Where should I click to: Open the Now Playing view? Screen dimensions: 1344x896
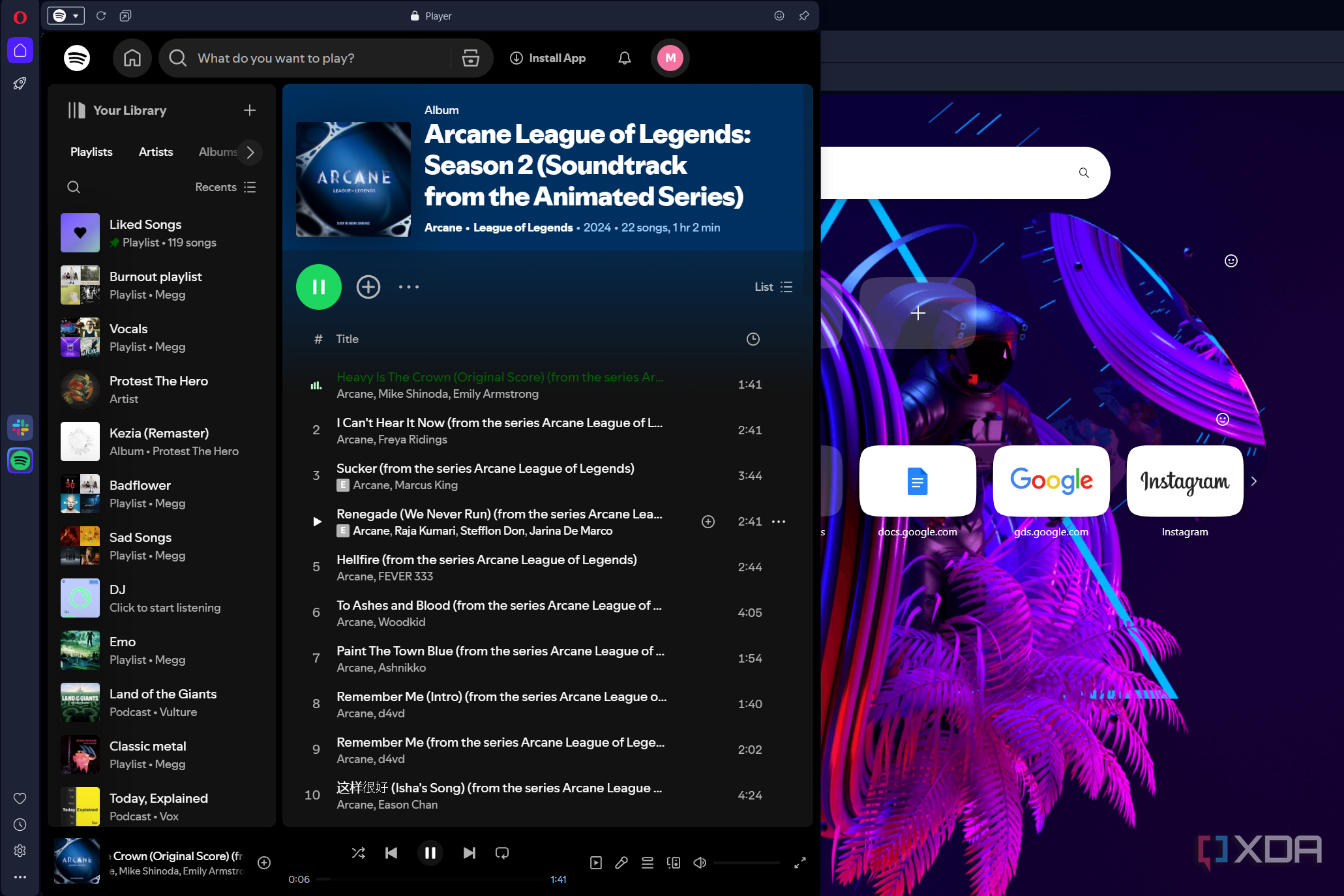pyautogui.click(x=596, y=863)
